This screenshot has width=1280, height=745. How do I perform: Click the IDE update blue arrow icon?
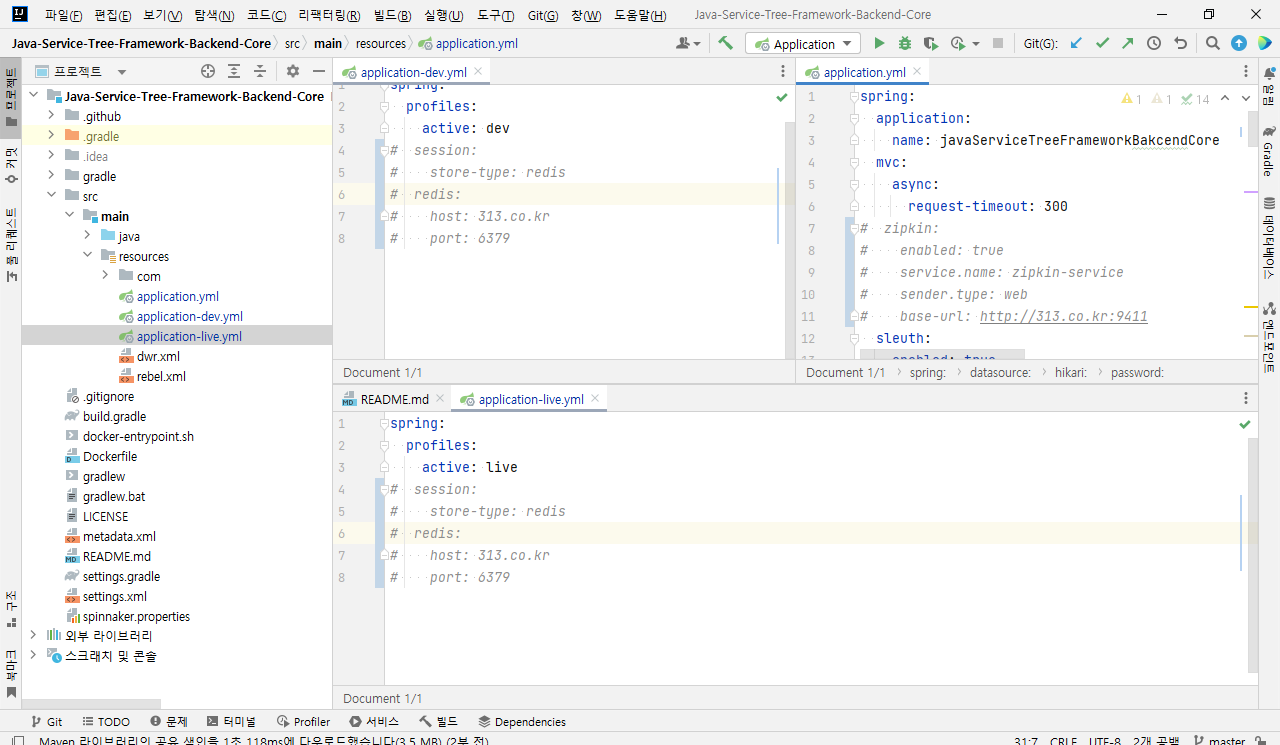[1239, 43]
